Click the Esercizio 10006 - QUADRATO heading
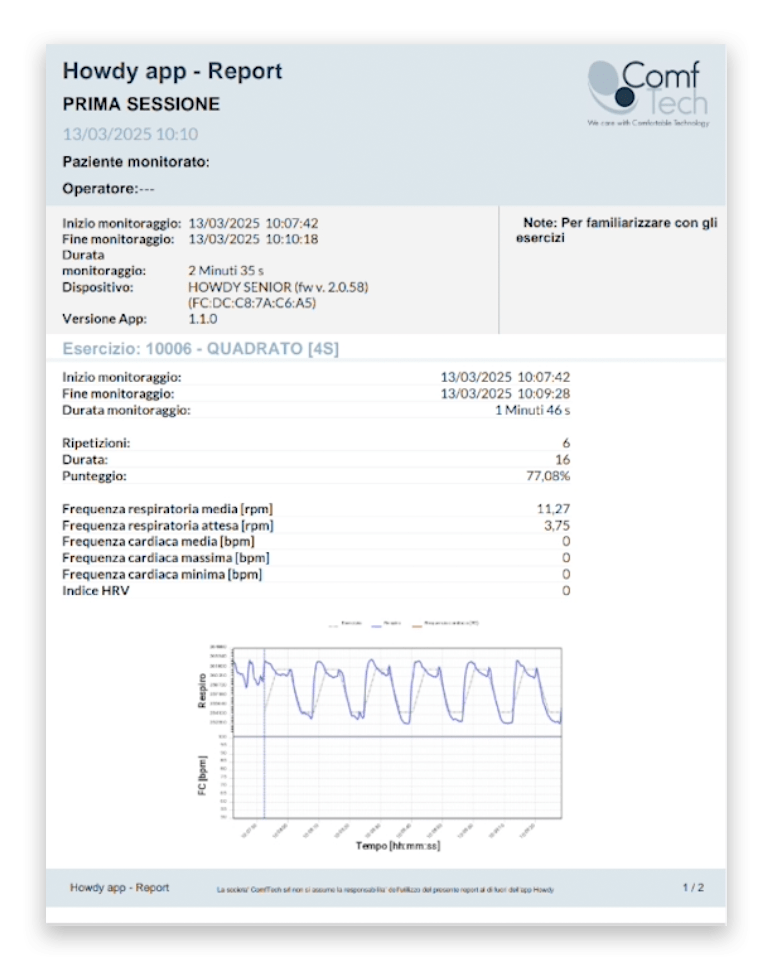This screenshot has width=773, height=970. 206,349
